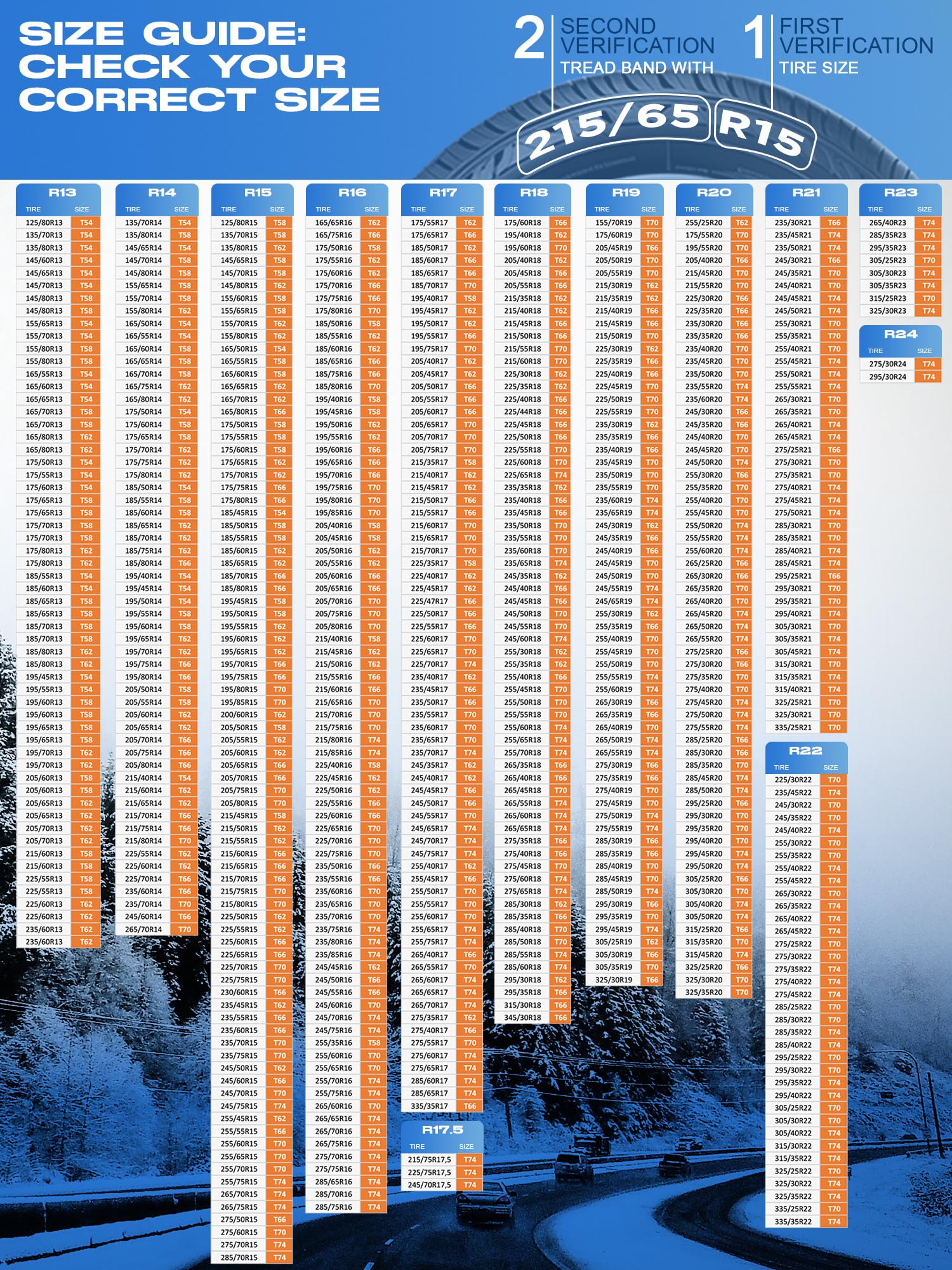Select the 230/60R15 tire entry

pos(239,993)
